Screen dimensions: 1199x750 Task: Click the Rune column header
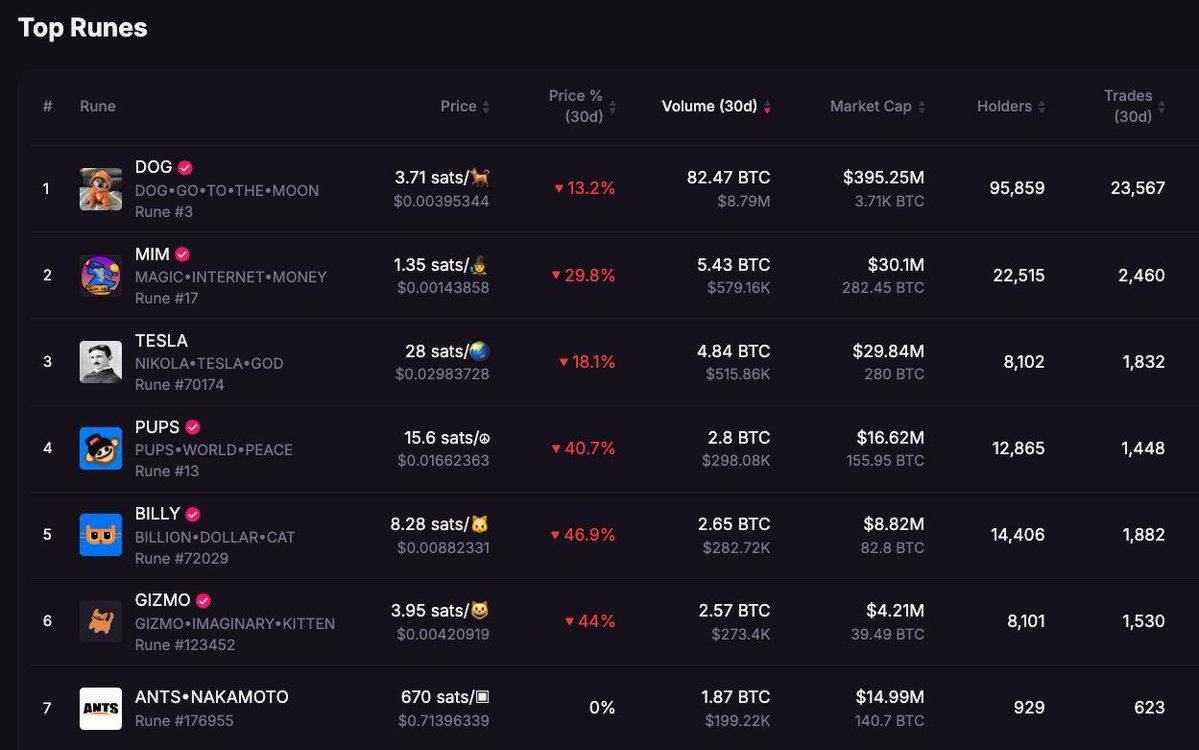(x=98, y=106)
